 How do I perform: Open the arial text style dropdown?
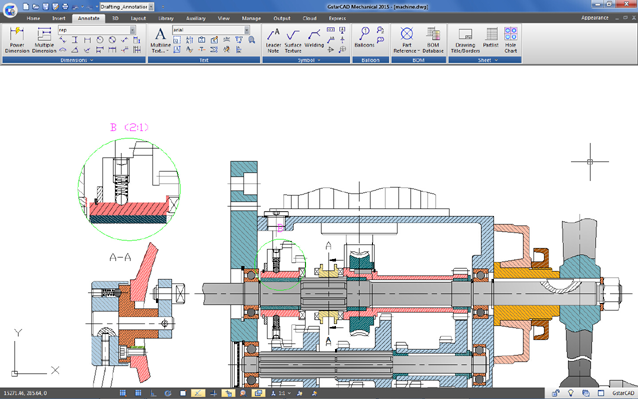[247, 30]
